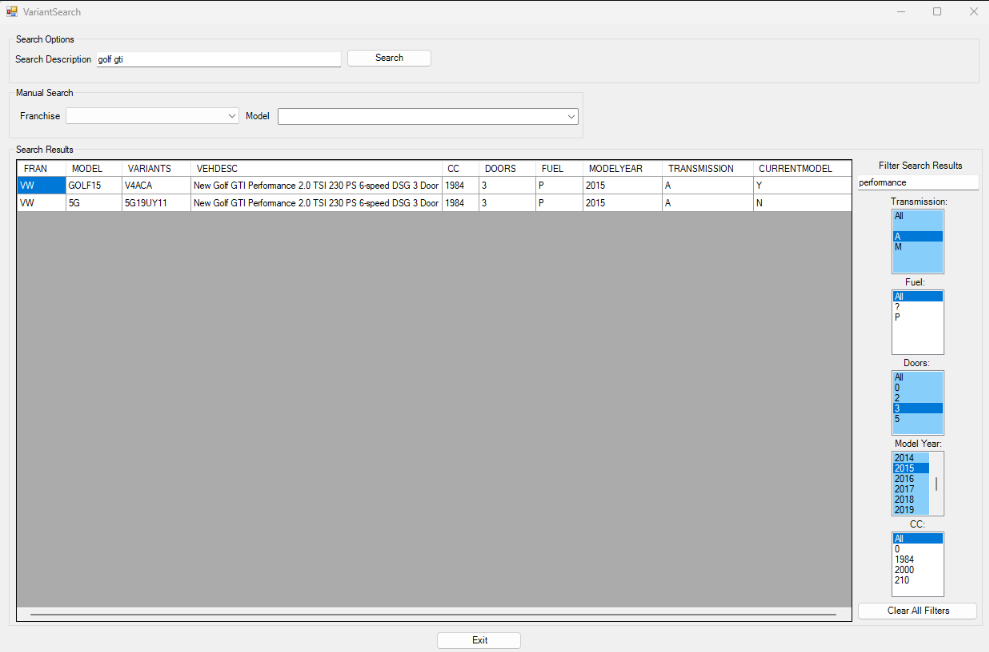The height and width of the screenshot is (652, 989).
Task: Open the Franchise dropdown
Action: [x=152, y=116]
